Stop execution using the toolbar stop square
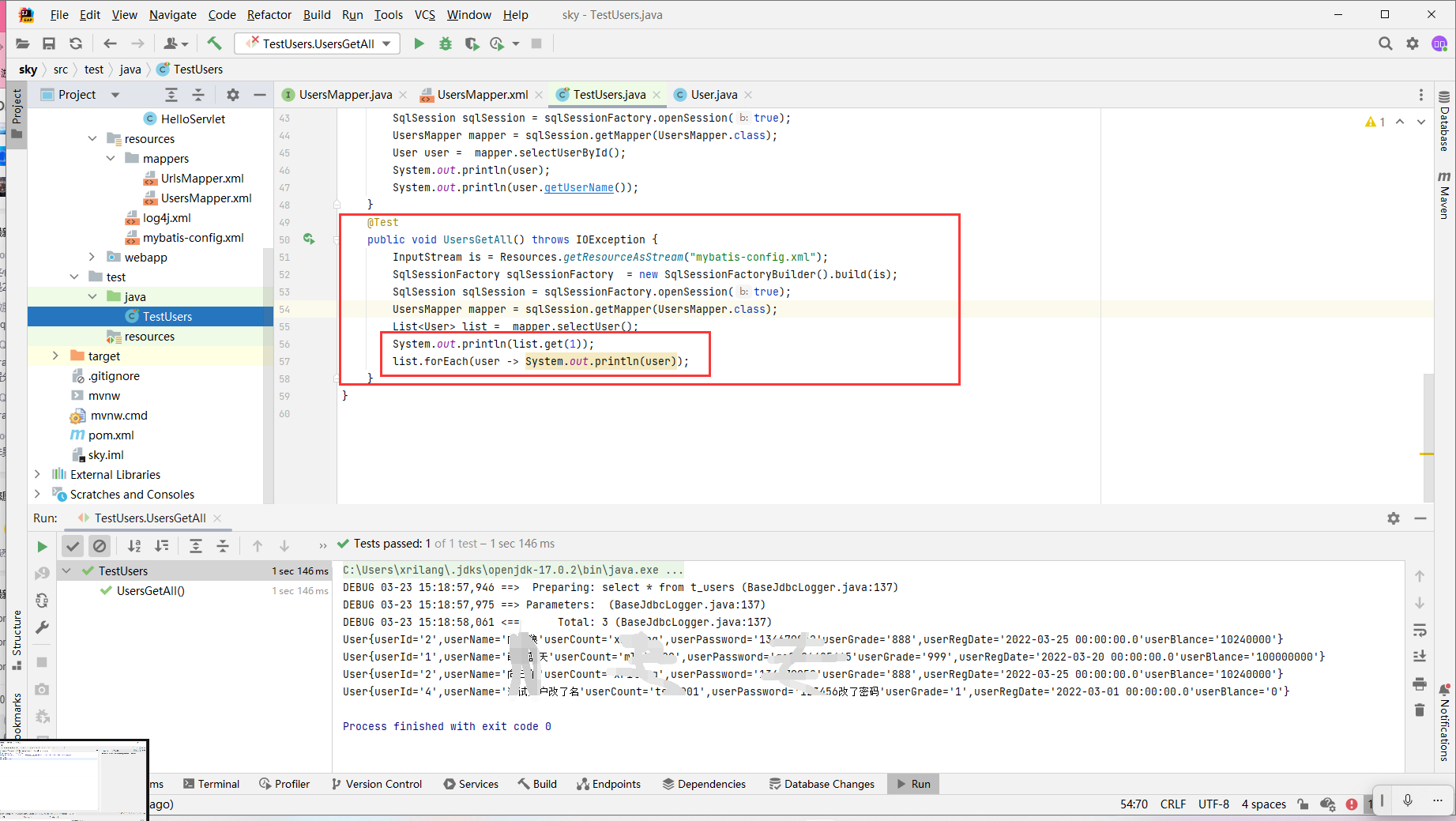The image size is (1456, 821). [x=536, y=43]
